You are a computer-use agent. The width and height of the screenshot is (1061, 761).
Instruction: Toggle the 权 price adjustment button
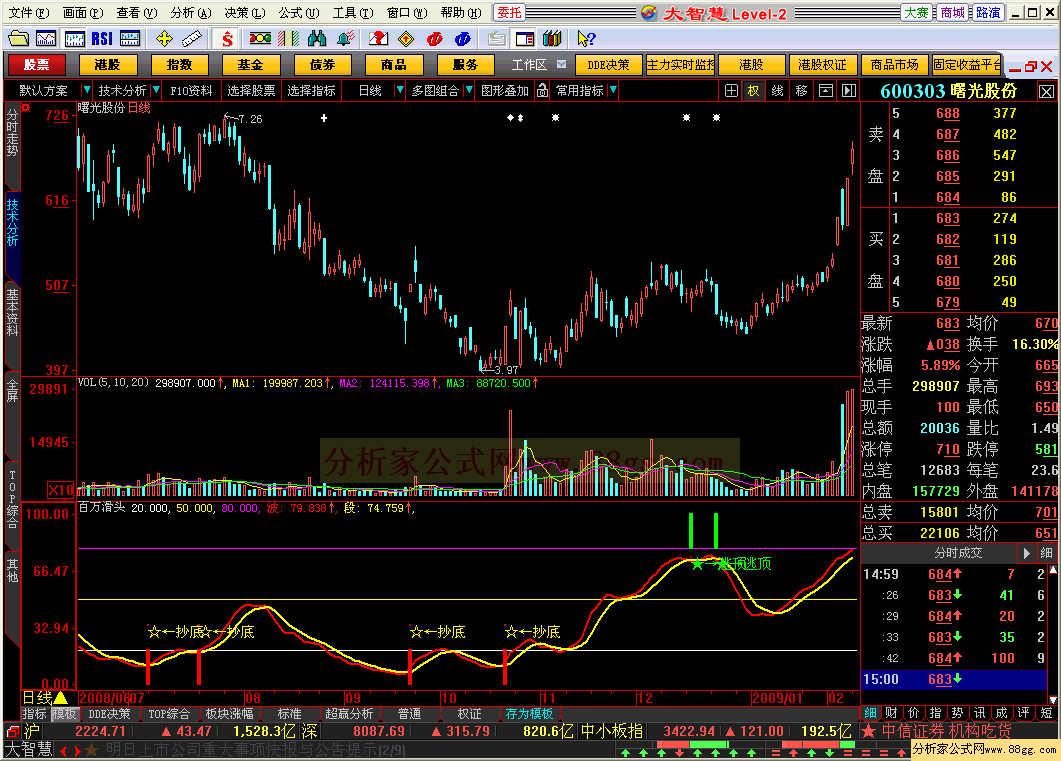[x=754, y=91]
